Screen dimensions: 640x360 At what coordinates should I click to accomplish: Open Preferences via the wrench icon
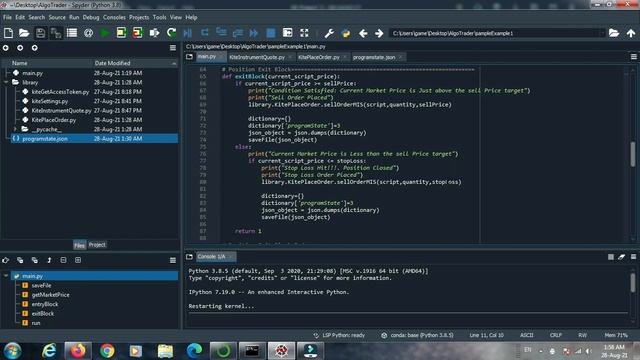329,33
